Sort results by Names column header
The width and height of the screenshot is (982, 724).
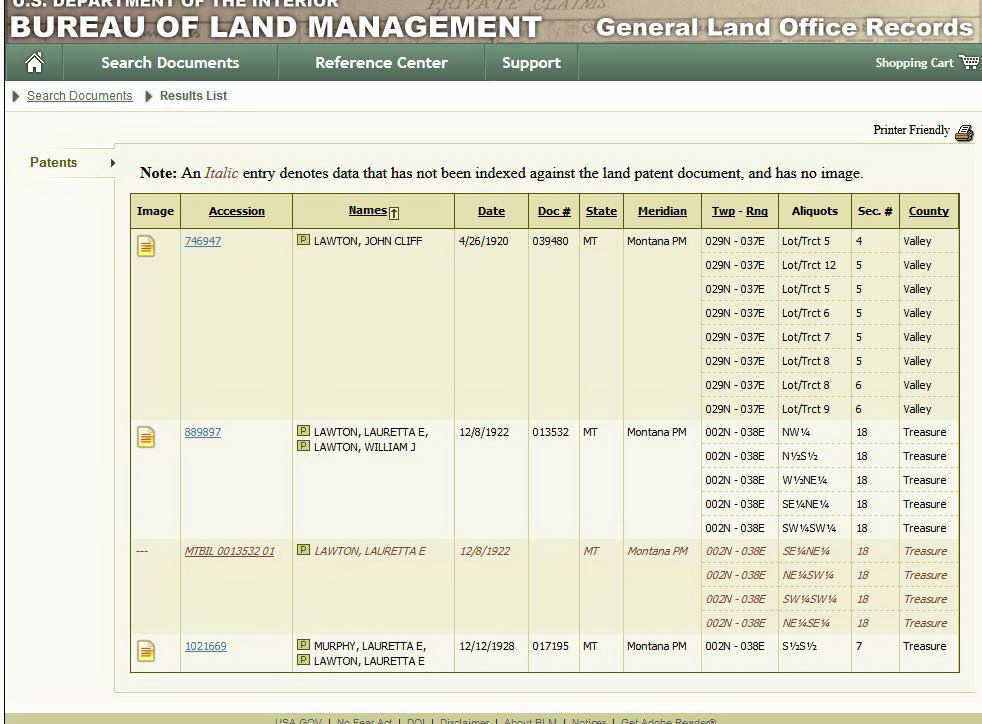(x=368, y=210)
